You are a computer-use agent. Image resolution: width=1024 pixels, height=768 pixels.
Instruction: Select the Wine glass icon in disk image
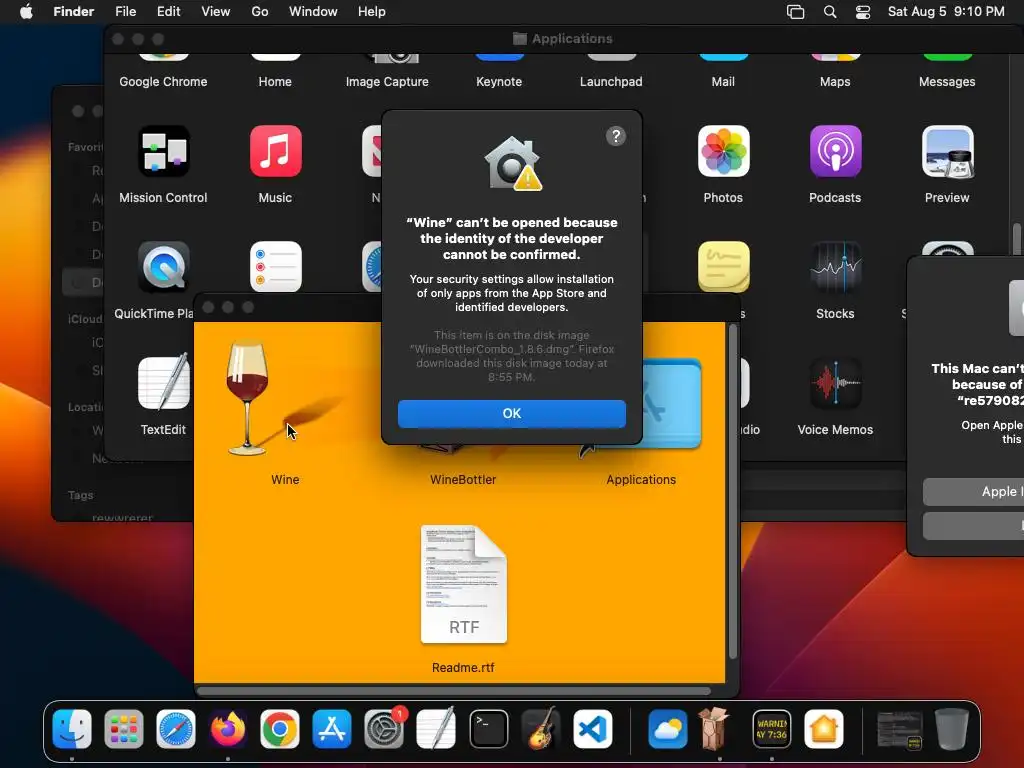248,397
